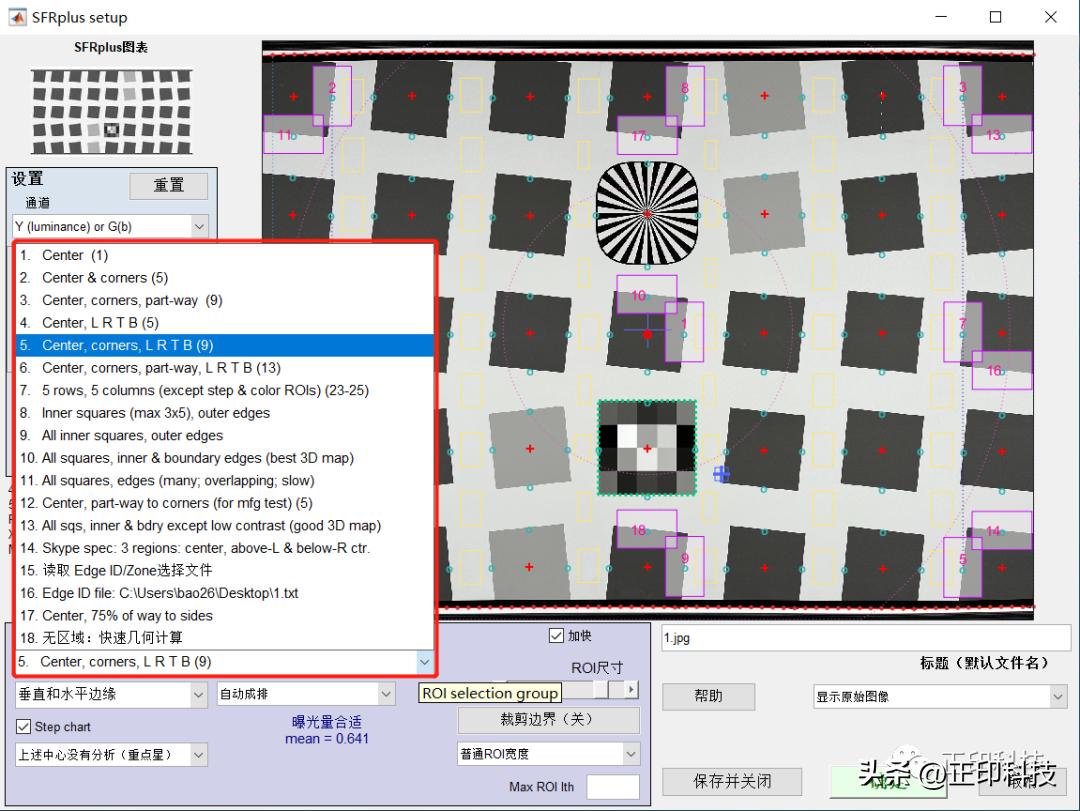Click the MATLAB icon in the title bar

[17, 17]
